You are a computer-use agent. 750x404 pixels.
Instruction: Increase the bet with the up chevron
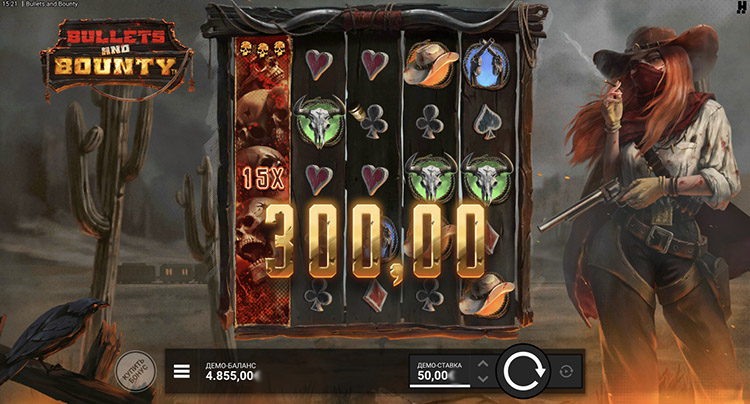tap(483, 364)
